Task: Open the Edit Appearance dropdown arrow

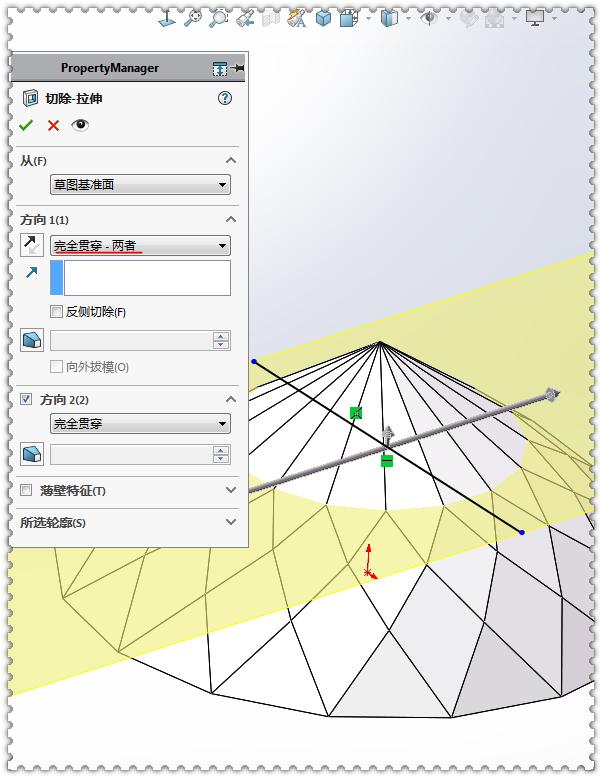Action: pos(448,19)
